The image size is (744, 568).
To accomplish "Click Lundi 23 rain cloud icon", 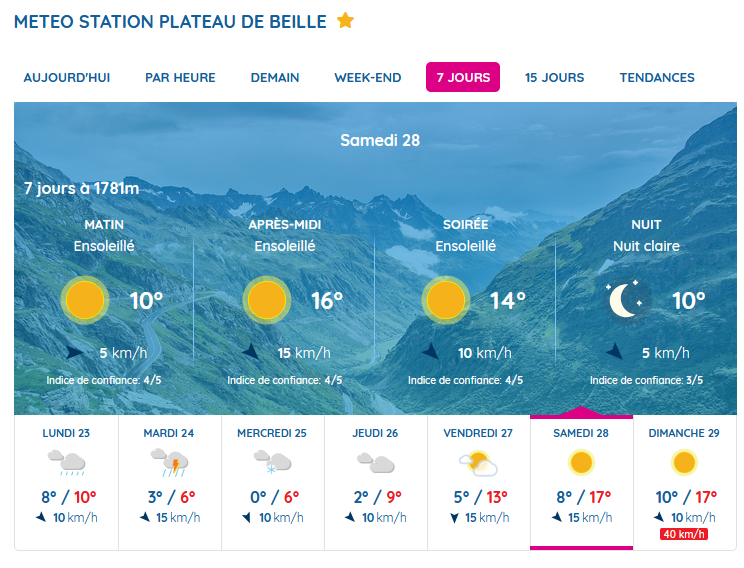I will point(66,463).
